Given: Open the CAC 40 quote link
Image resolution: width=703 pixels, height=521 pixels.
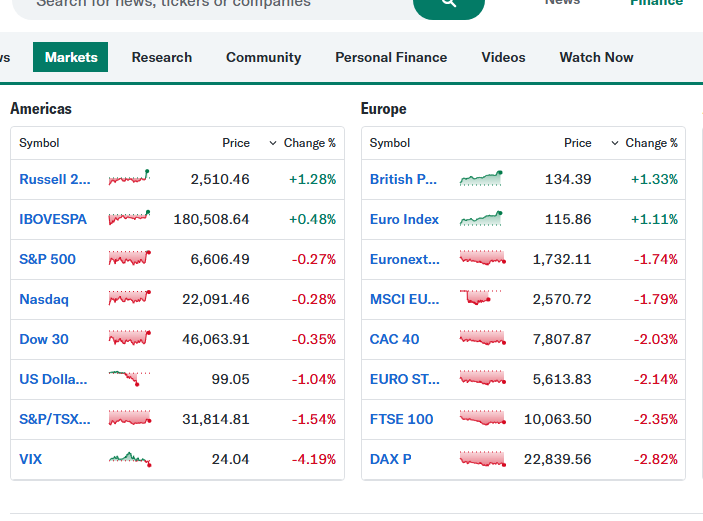Looking at the screenshot, I should [x=395, y=339].
